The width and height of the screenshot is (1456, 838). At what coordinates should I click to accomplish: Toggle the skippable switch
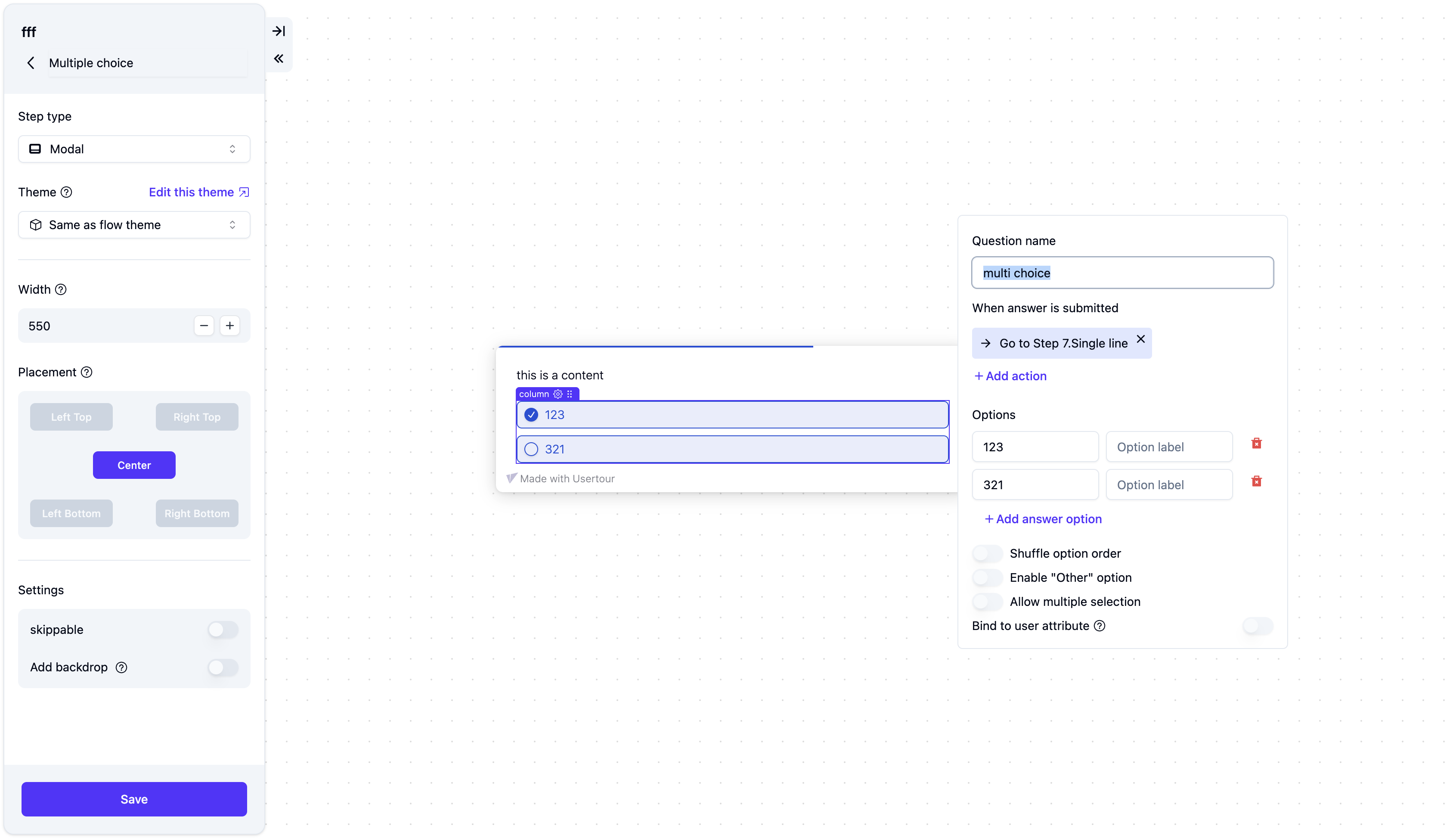click(x=223, y=630)
